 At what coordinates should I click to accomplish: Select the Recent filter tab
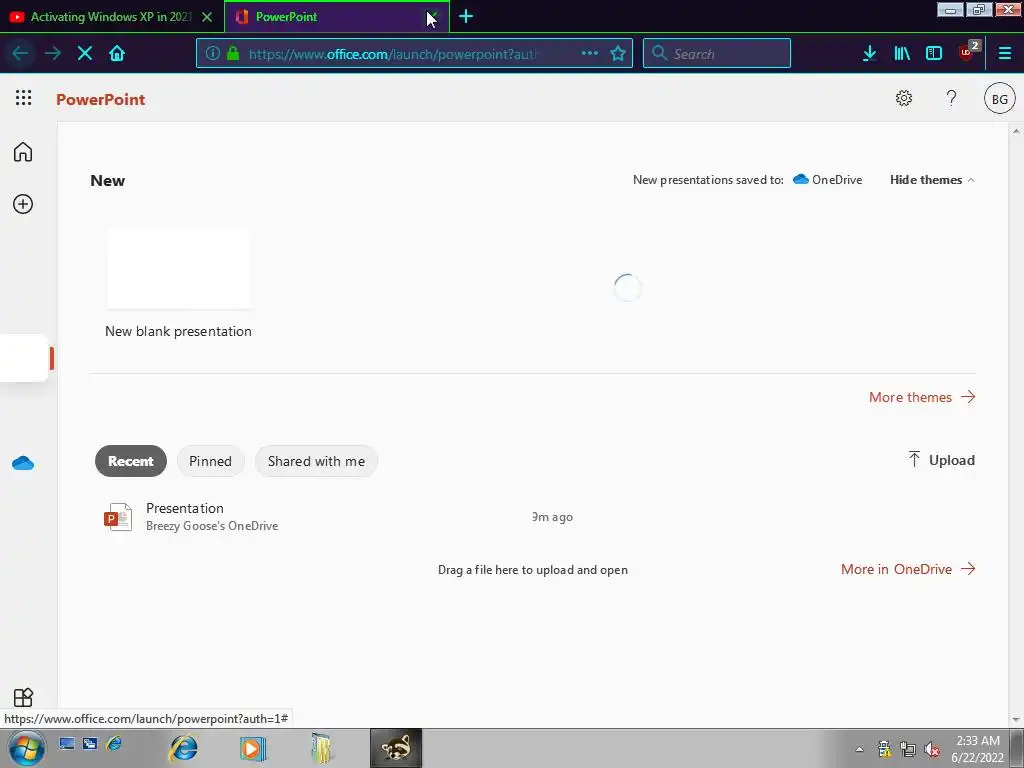pos(131,461)
